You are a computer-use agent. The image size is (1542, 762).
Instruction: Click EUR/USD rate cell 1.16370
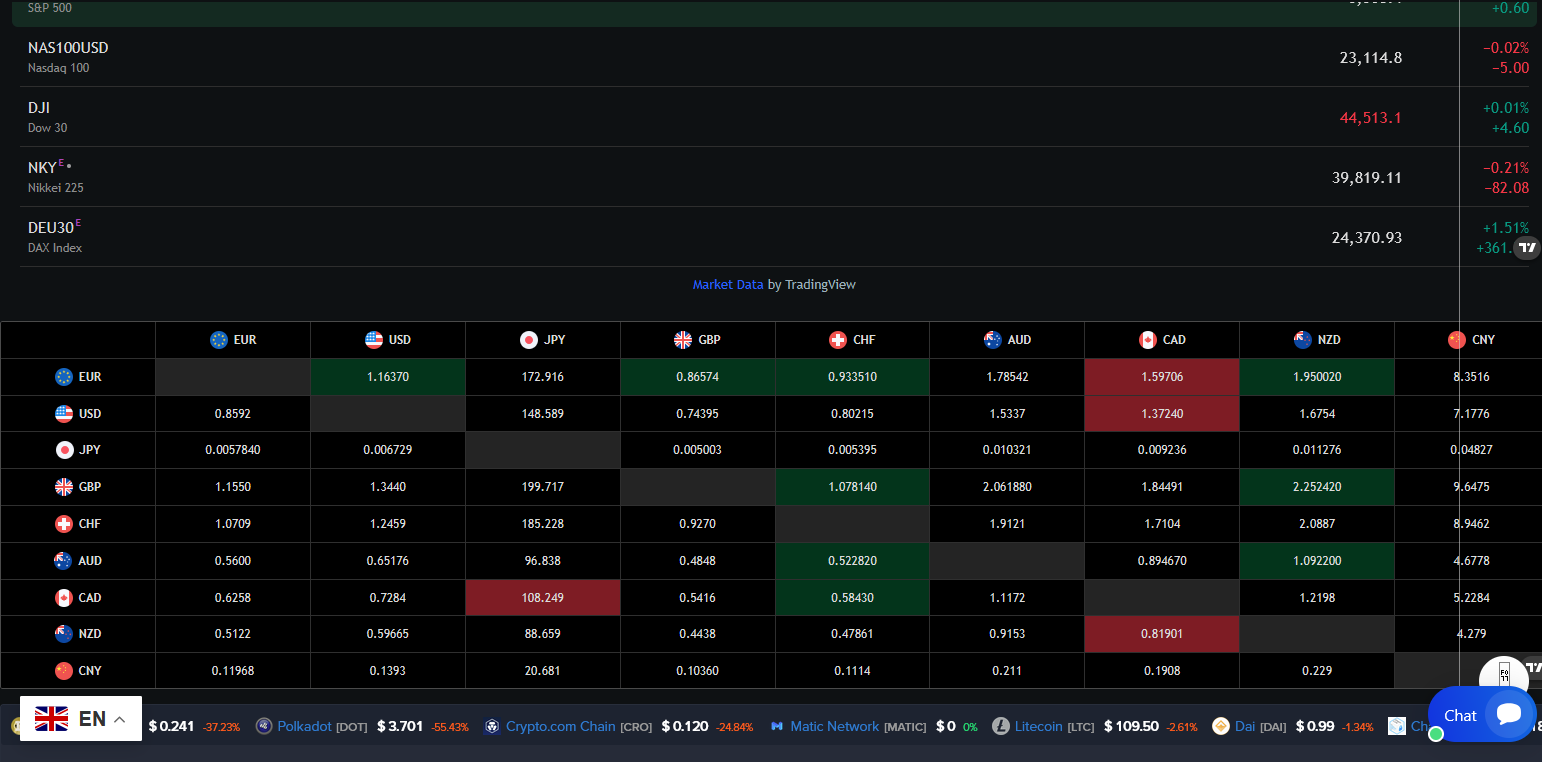coord(388,377)
